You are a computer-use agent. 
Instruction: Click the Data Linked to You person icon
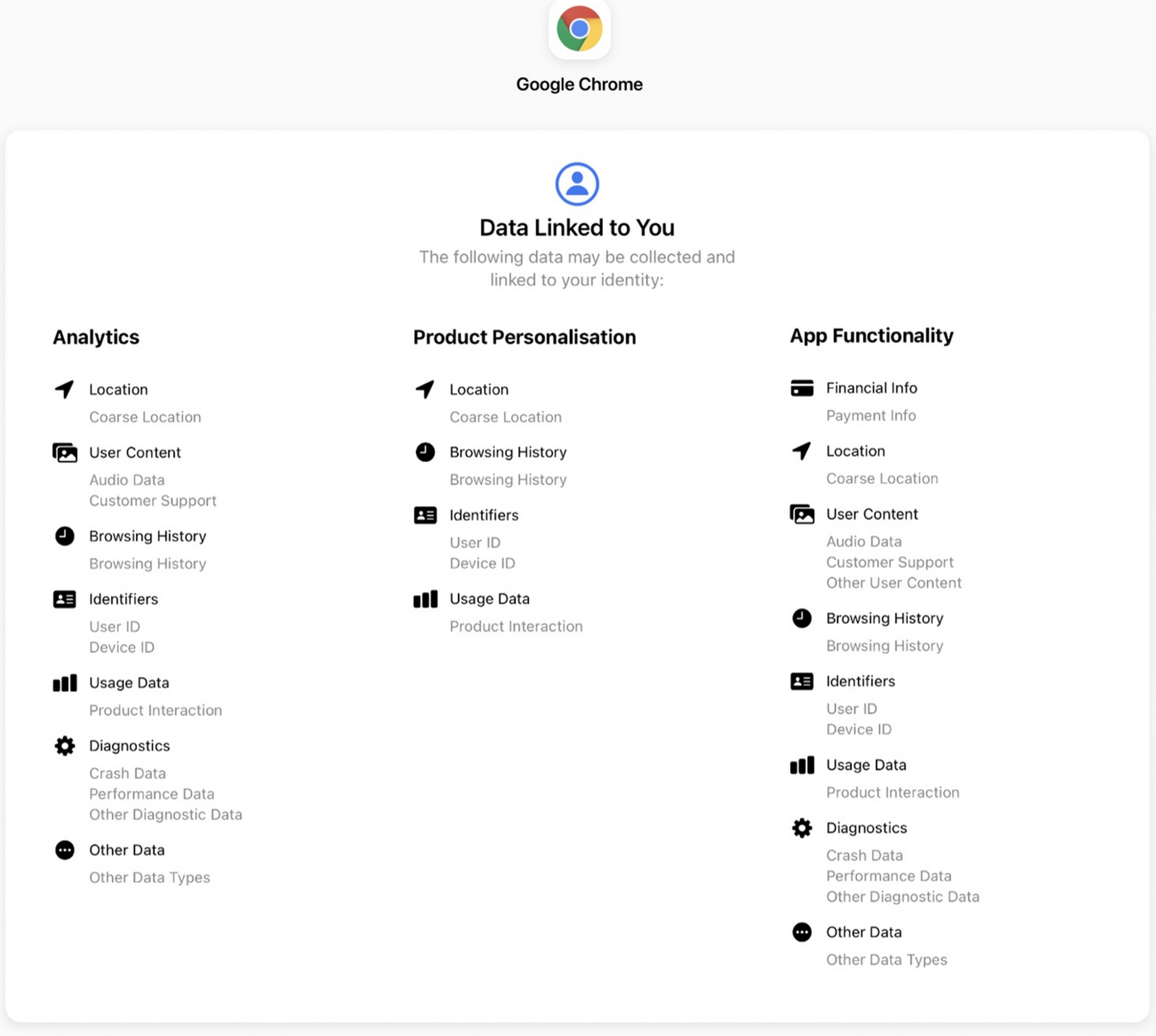click(577, 184)
